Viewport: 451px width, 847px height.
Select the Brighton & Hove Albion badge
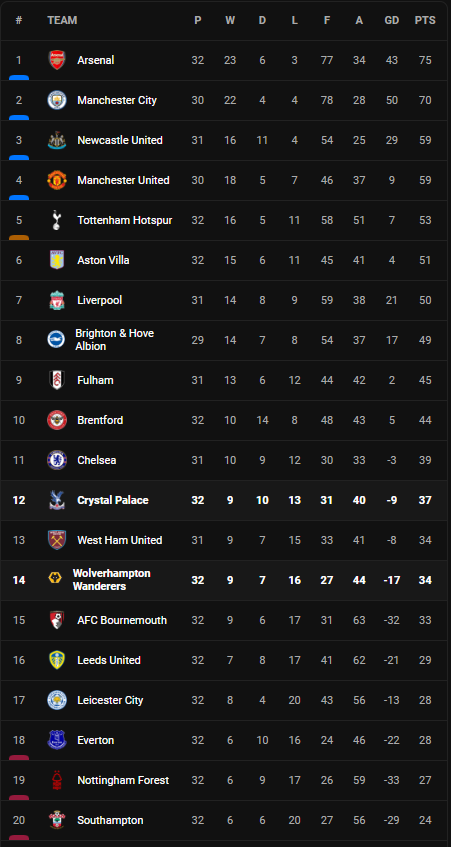pos(56,340)
